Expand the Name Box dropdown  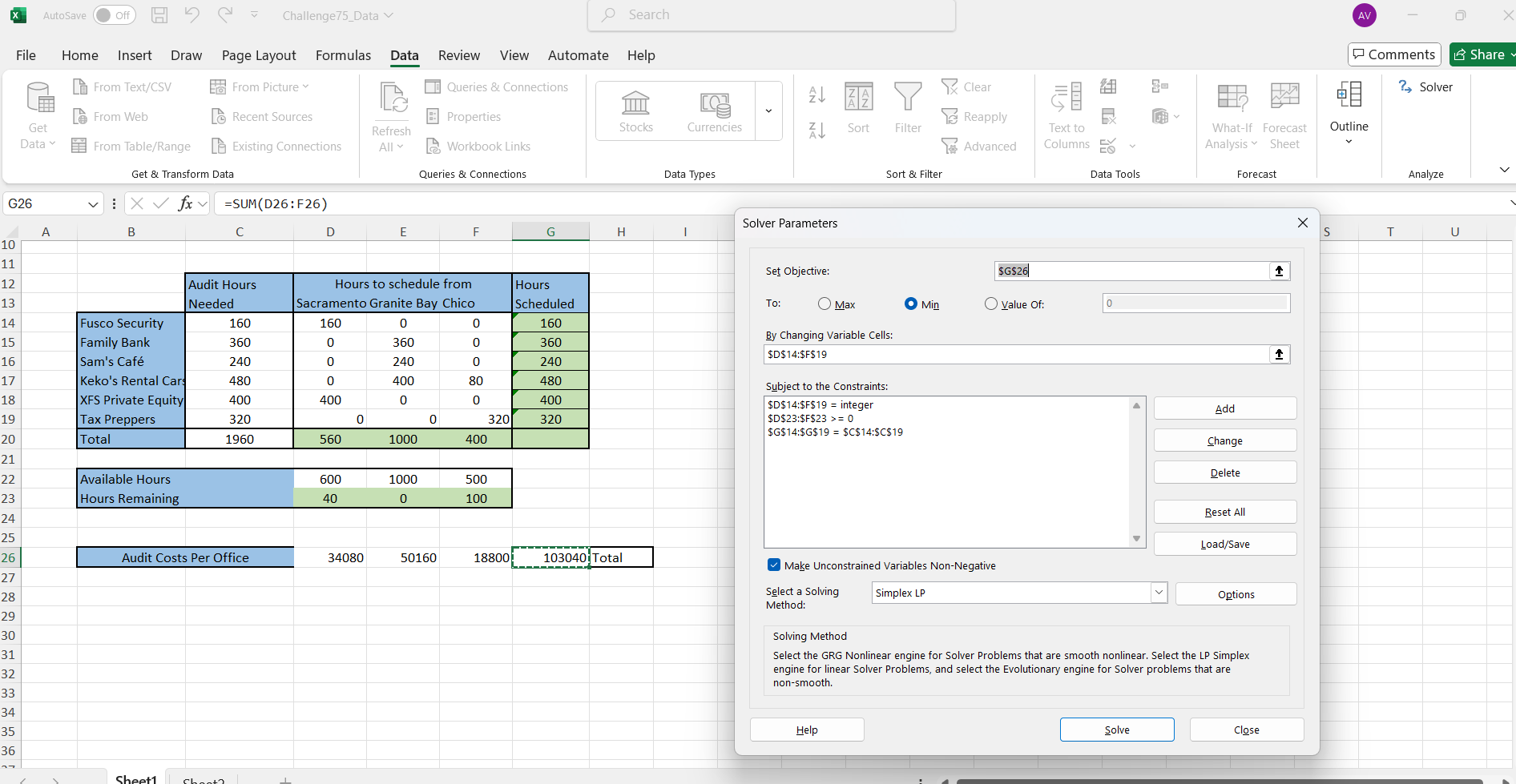93,204
